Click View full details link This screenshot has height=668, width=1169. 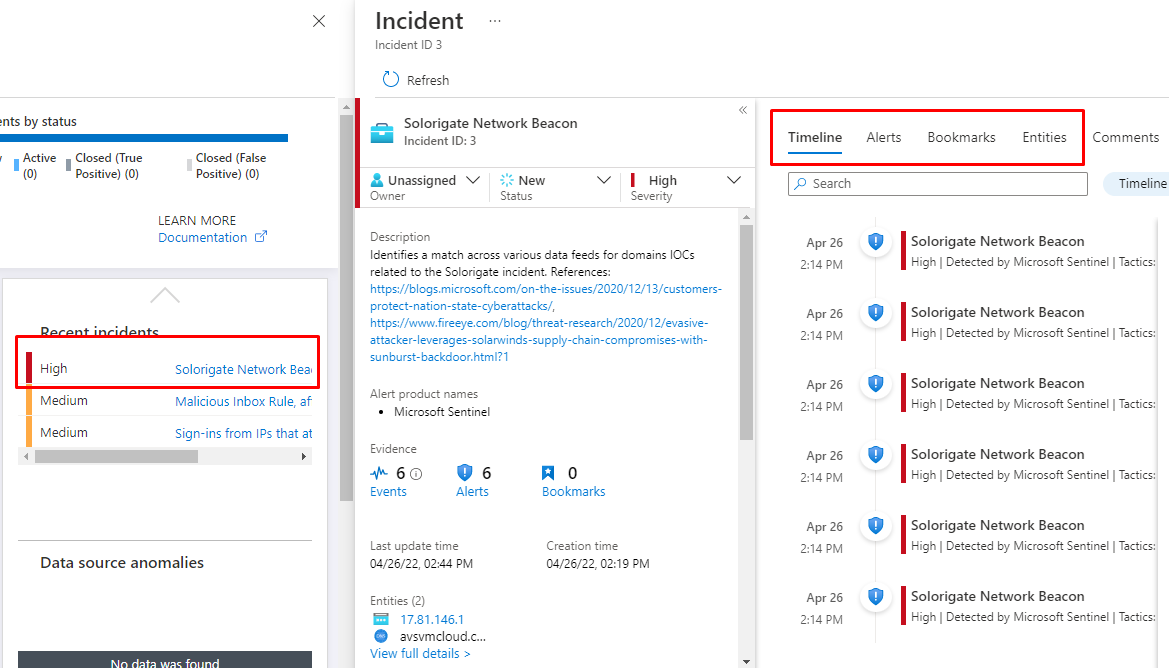pos(420,653)
